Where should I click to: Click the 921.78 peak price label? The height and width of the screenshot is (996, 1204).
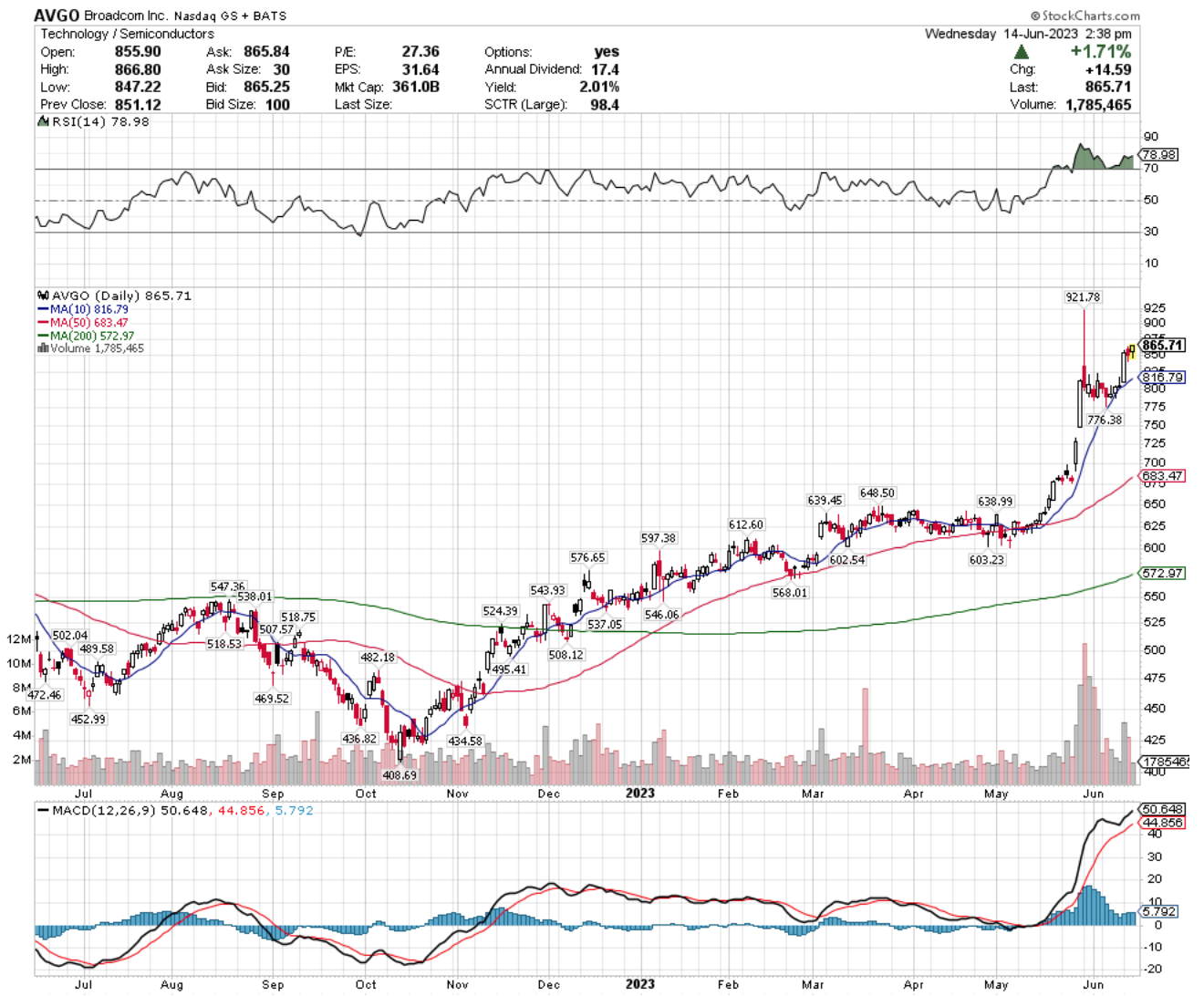coord(1083,297)
